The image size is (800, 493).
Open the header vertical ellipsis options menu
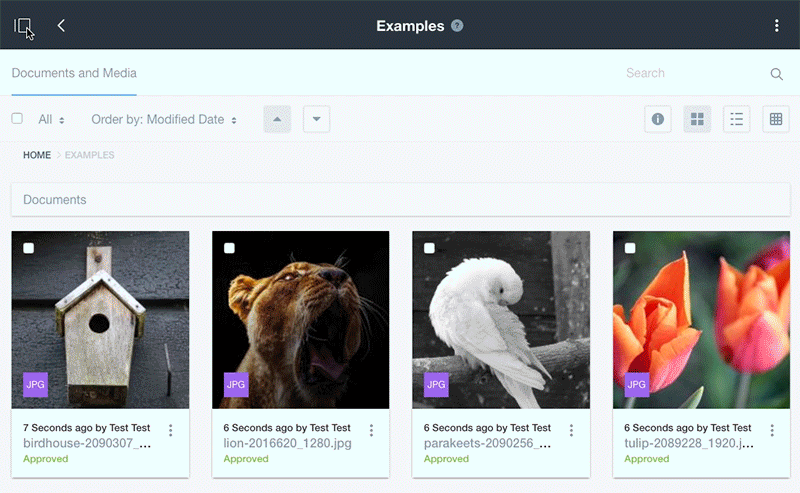[777, 26]
